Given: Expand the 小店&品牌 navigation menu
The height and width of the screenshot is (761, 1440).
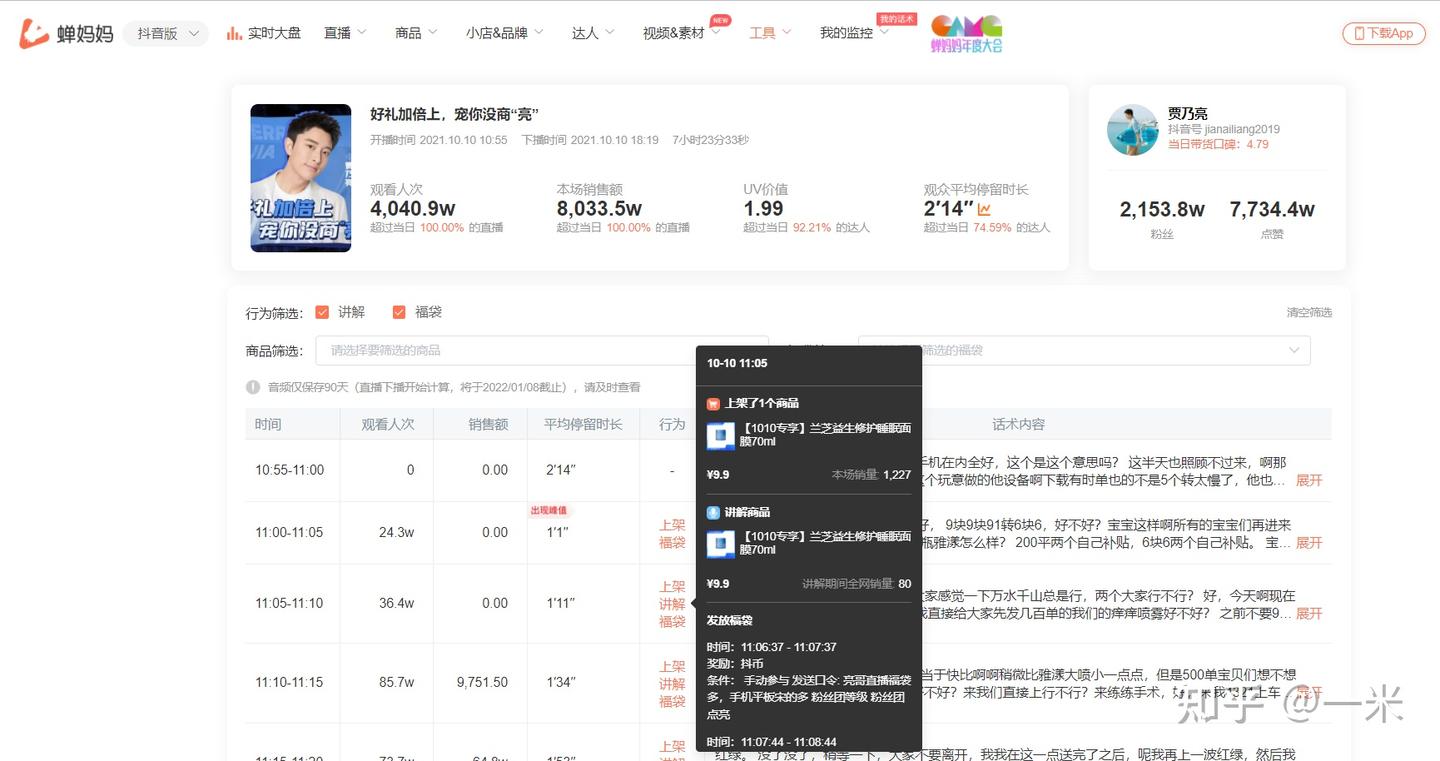Looking at the screenshot, I should (504, 33).
